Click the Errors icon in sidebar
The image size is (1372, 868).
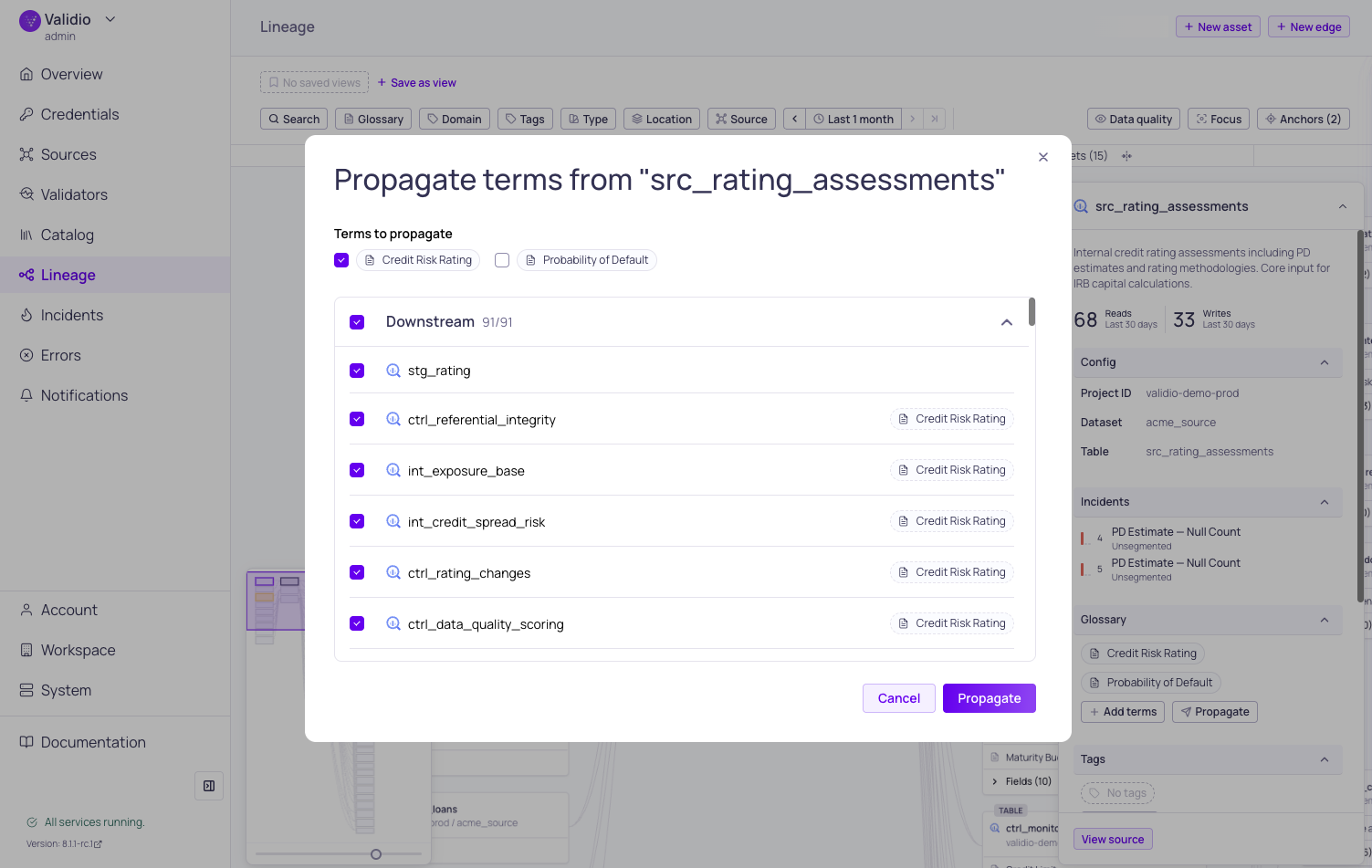(x=26, y=355)
